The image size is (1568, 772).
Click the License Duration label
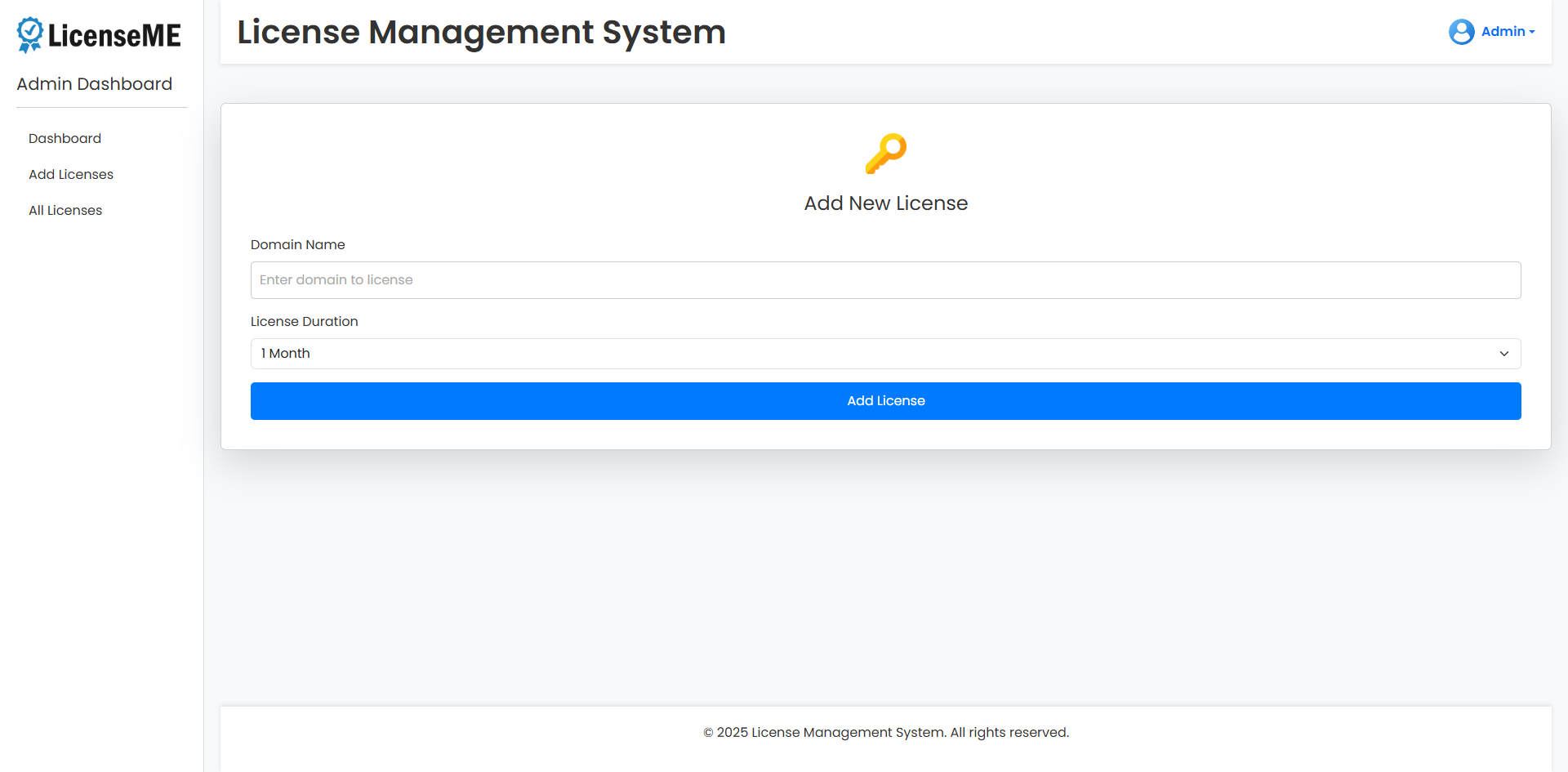(304, 321)
